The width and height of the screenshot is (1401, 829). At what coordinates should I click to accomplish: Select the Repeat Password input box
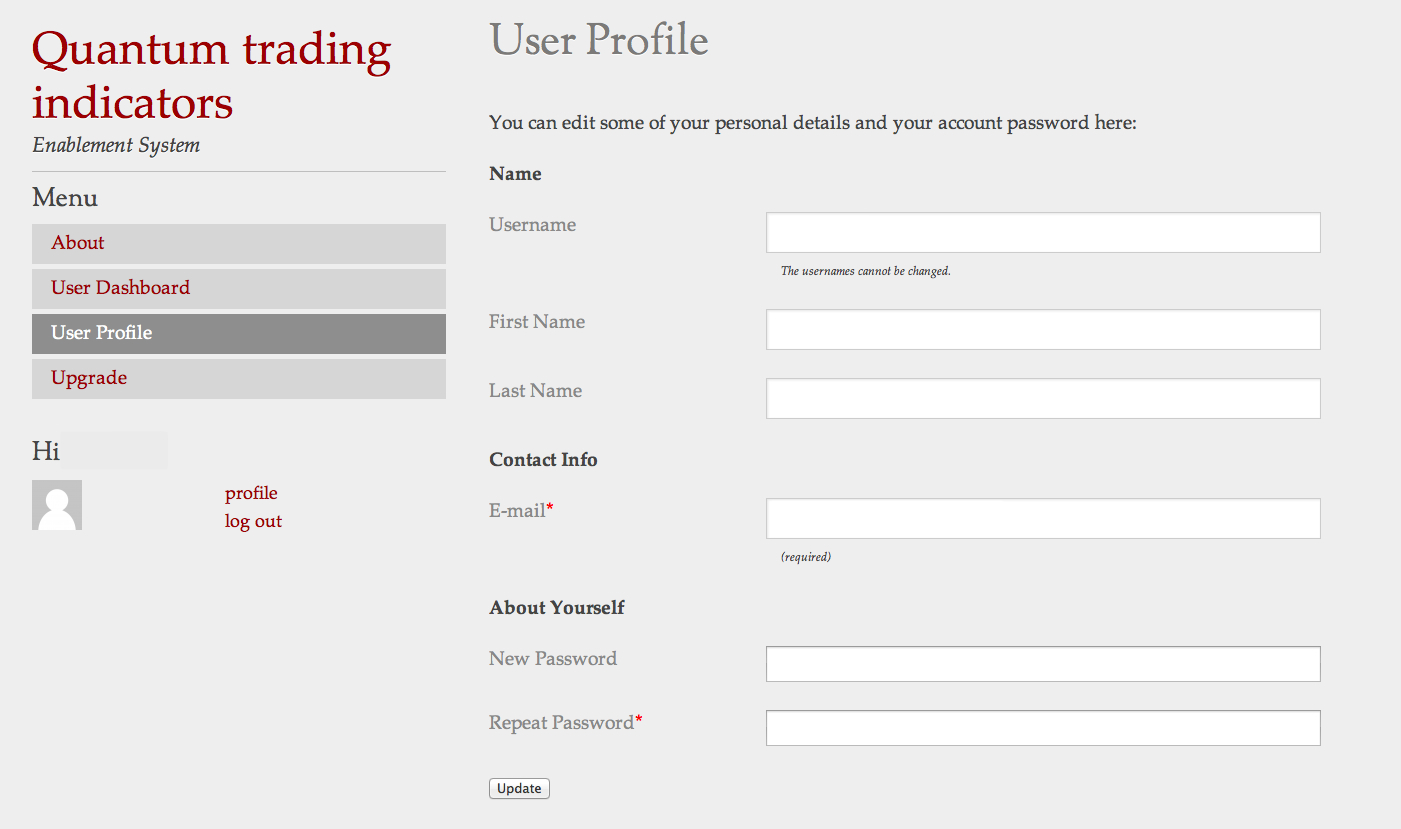click(x=1042, y=728)
